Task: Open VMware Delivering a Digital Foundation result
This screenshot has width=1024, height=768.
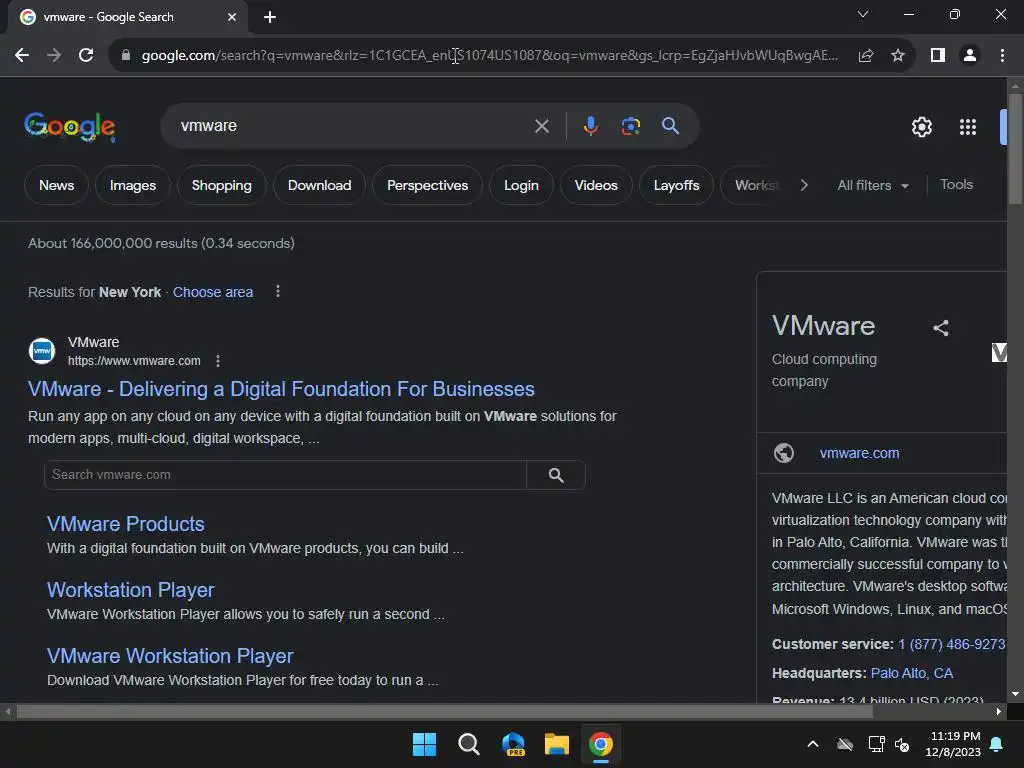Action: [281, 389]
